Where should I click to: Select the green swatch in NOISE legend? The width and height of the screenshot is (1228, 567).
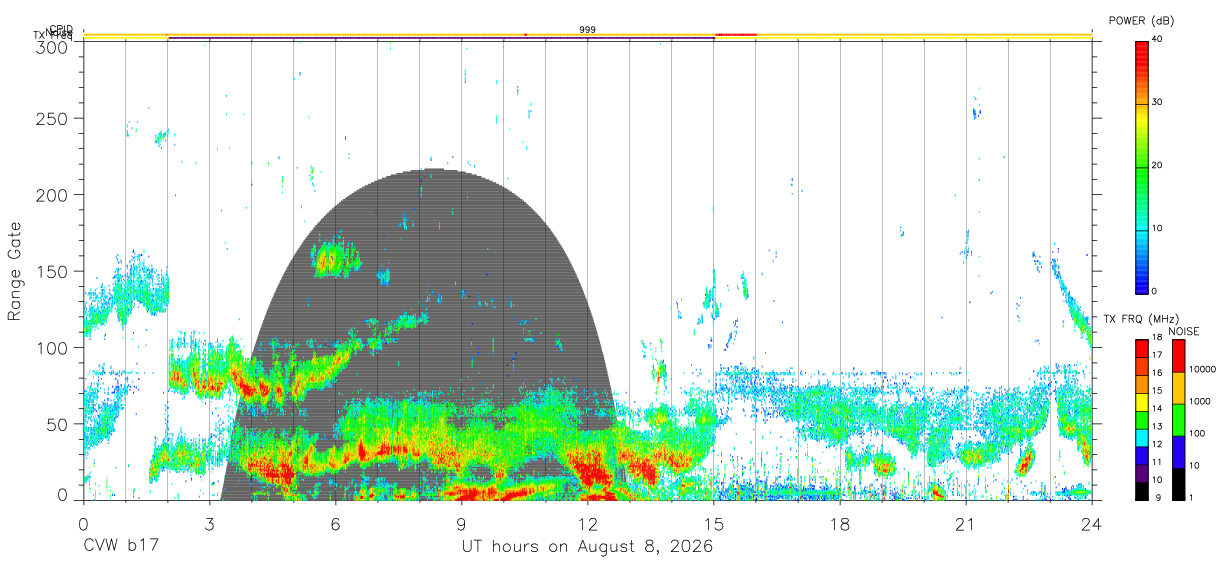(1178, 420)
